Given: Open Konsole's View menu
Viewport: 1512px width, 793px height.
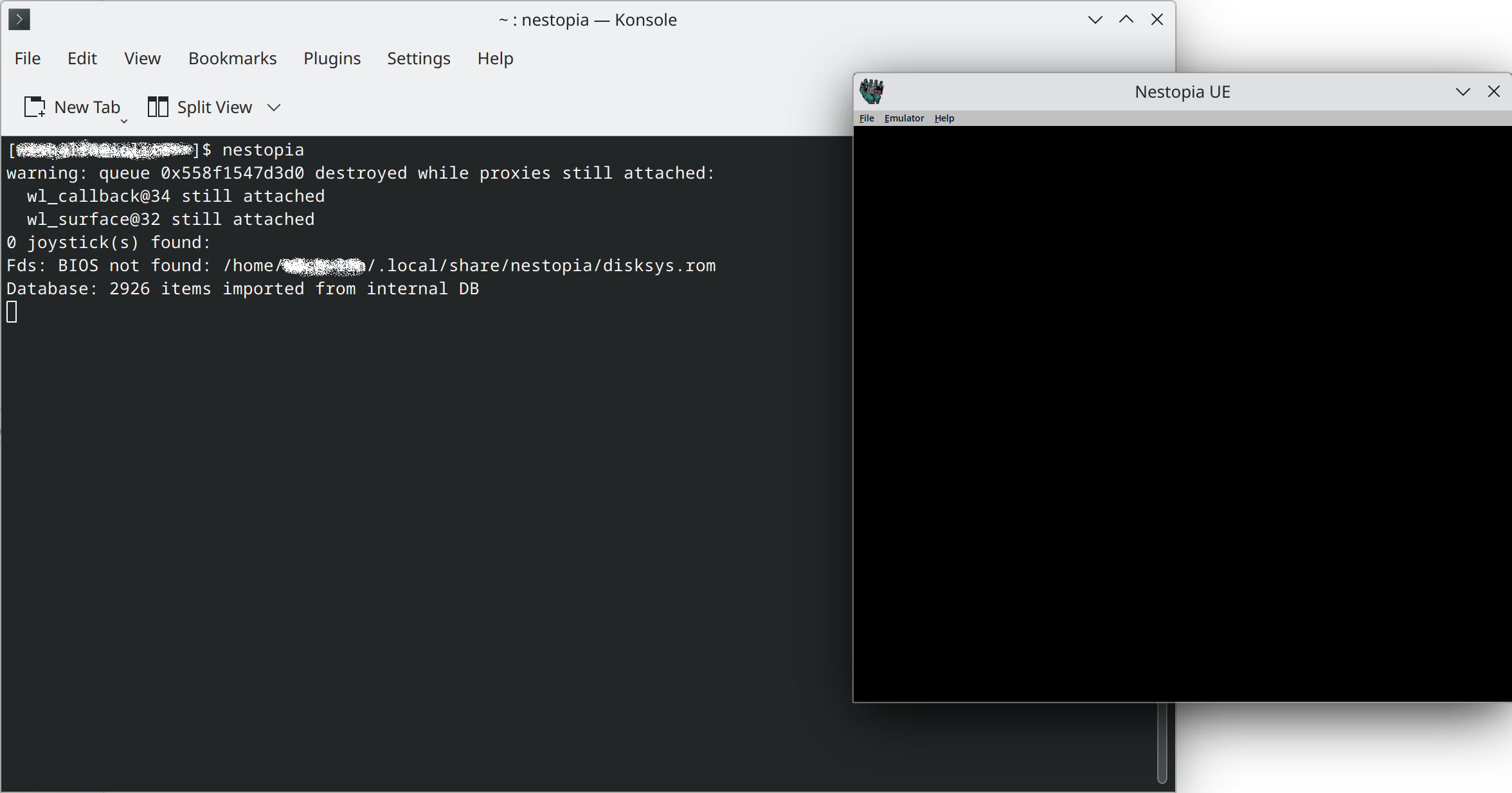Looking at the screenshot, I should (141, 58).
